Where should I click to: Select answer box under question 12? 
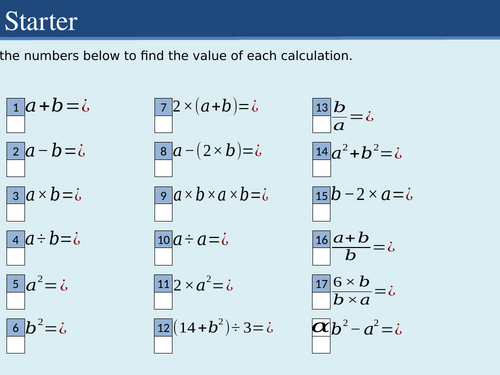(x=163, y=345)
